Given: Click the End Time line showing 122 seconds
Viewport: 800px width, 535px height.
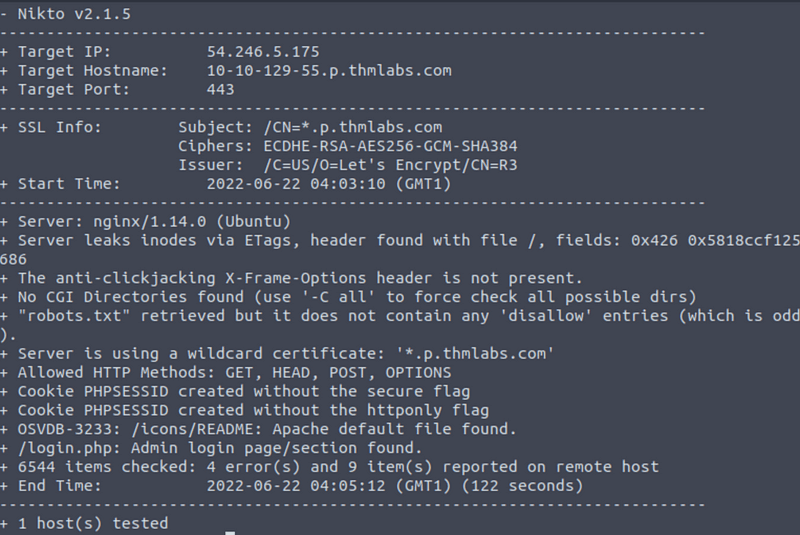Looking at the screenshot, I should pos(300,486).
